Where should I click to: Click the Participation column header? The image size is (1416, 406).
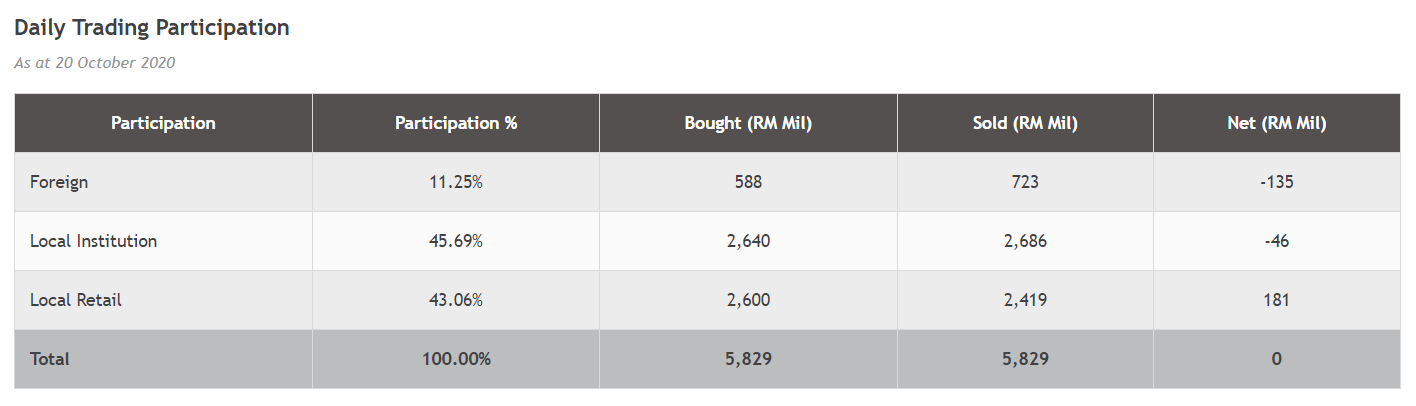[x=163, y=123]
